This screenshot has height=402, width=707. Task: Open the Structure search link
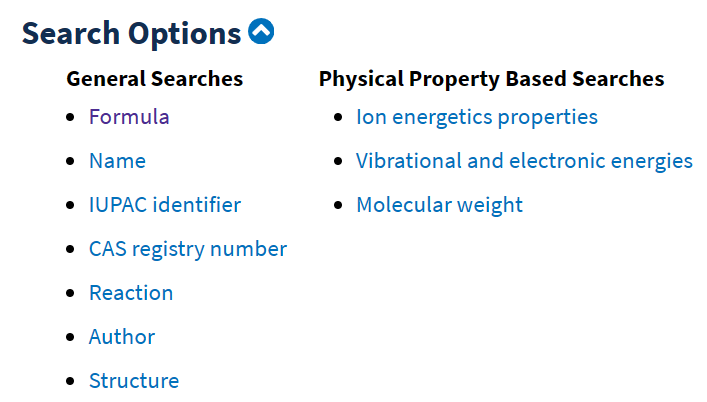[134, 381]
